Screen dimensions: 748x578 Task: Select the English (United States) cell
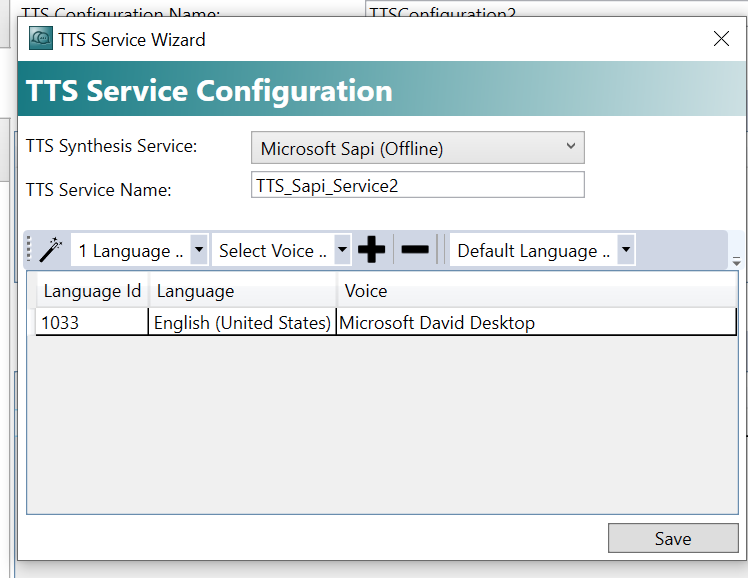click(x=242, y=323)
